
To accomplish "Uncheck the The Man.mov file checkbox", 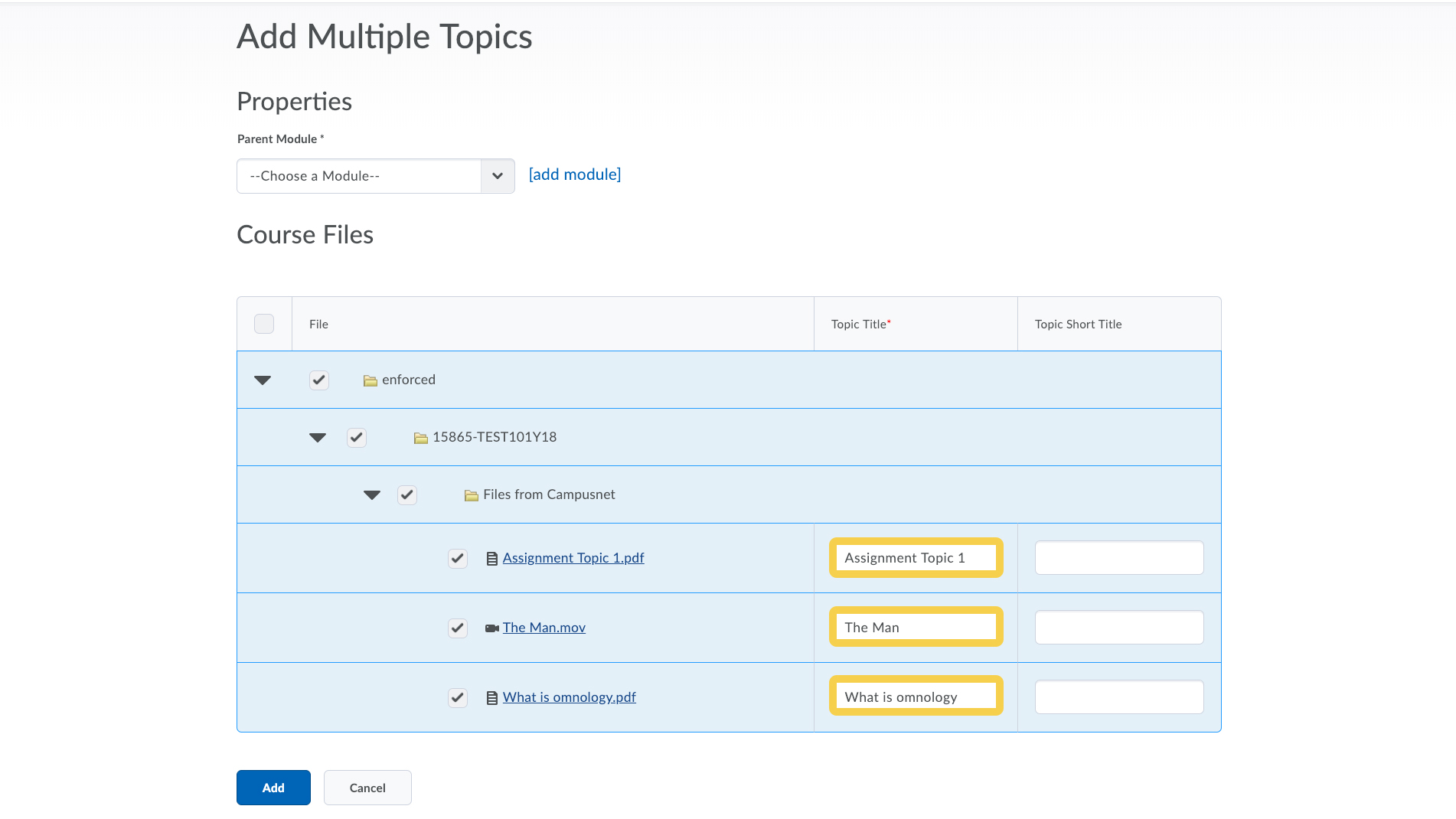I will (458, 628).
